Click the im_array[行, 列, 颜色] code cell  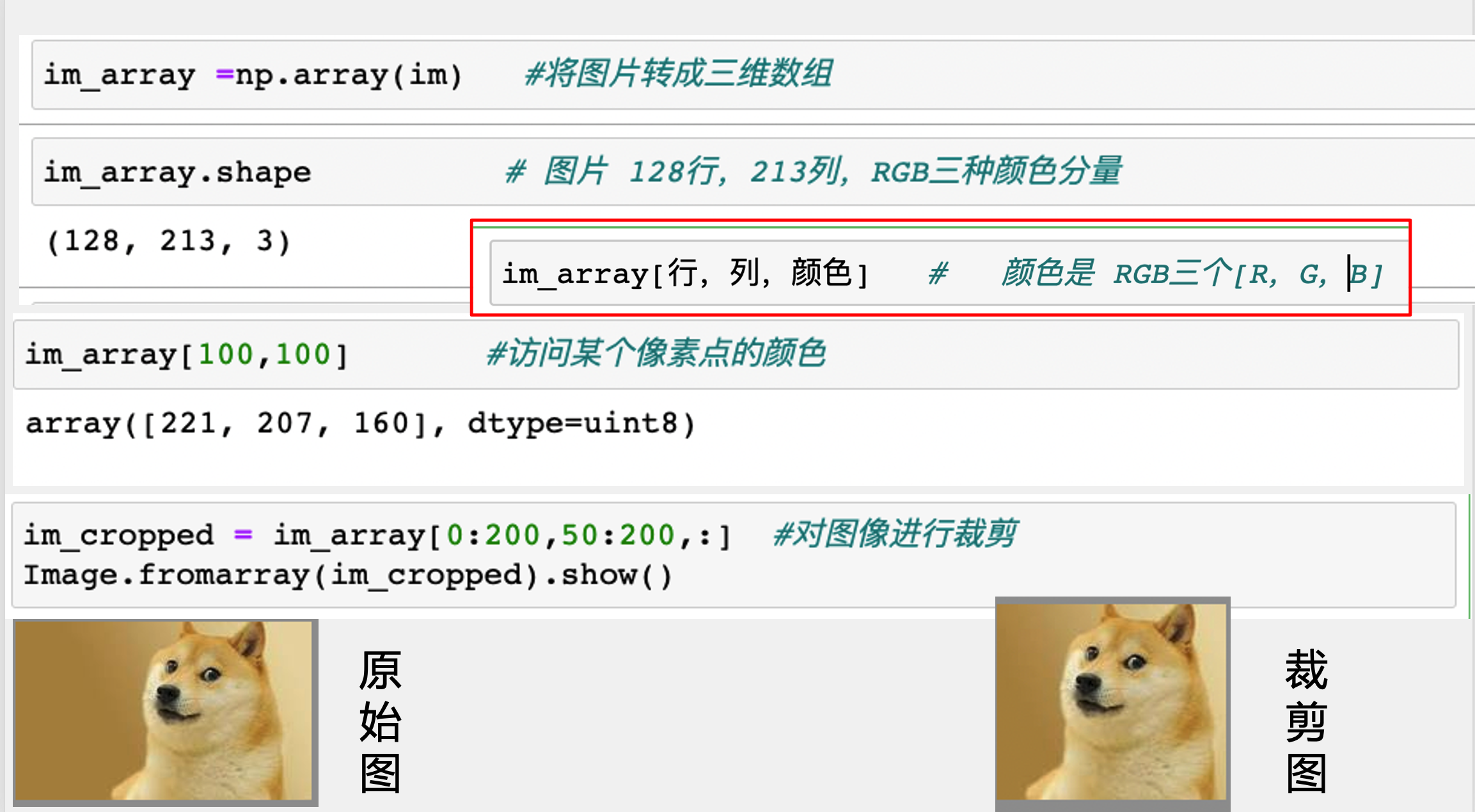point(949,273)
